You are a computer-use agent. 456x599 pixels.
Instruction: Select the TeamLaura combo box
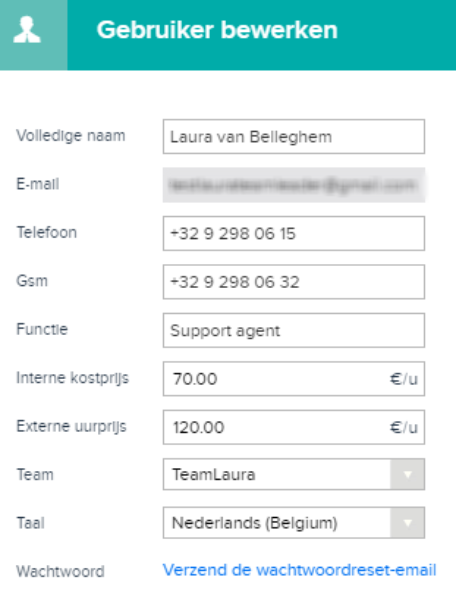point(294,474)
